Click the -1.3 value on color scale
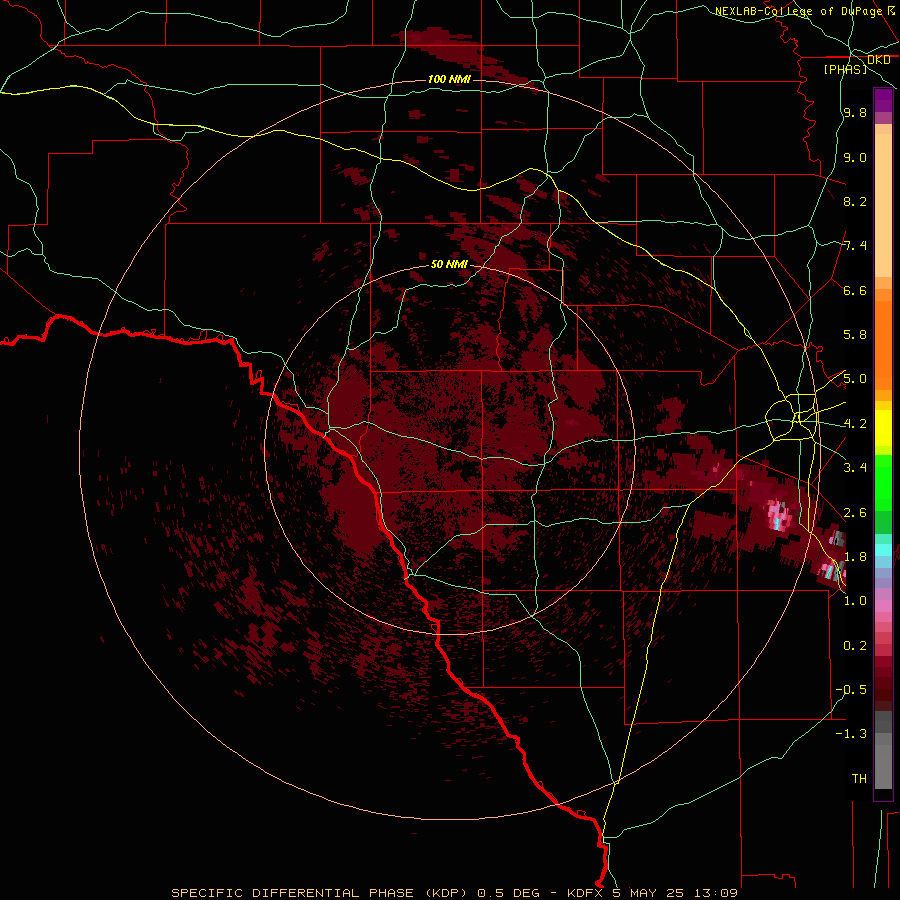 click(851, 734)
